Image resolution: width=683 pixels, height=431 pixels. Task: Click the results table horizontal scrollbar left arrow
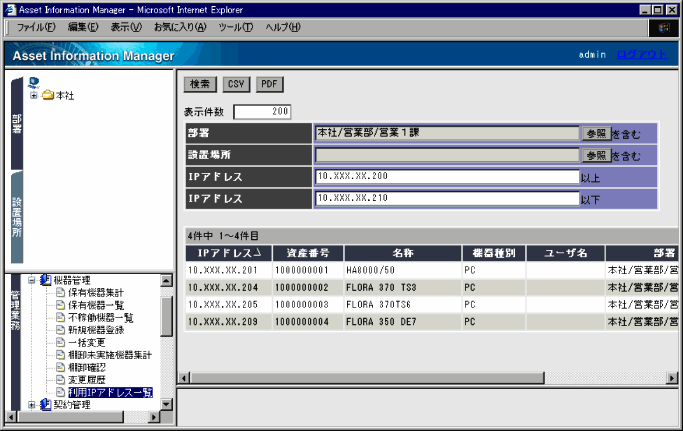pyautogui.click(x=184, y=378)
